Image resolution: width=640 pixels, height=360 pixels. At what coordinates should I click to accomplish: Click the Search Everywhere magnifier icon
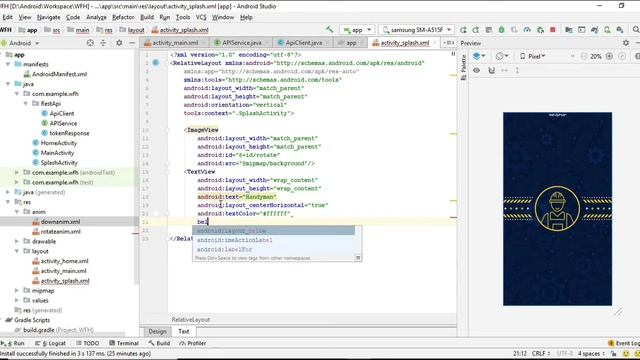point(636,30)
